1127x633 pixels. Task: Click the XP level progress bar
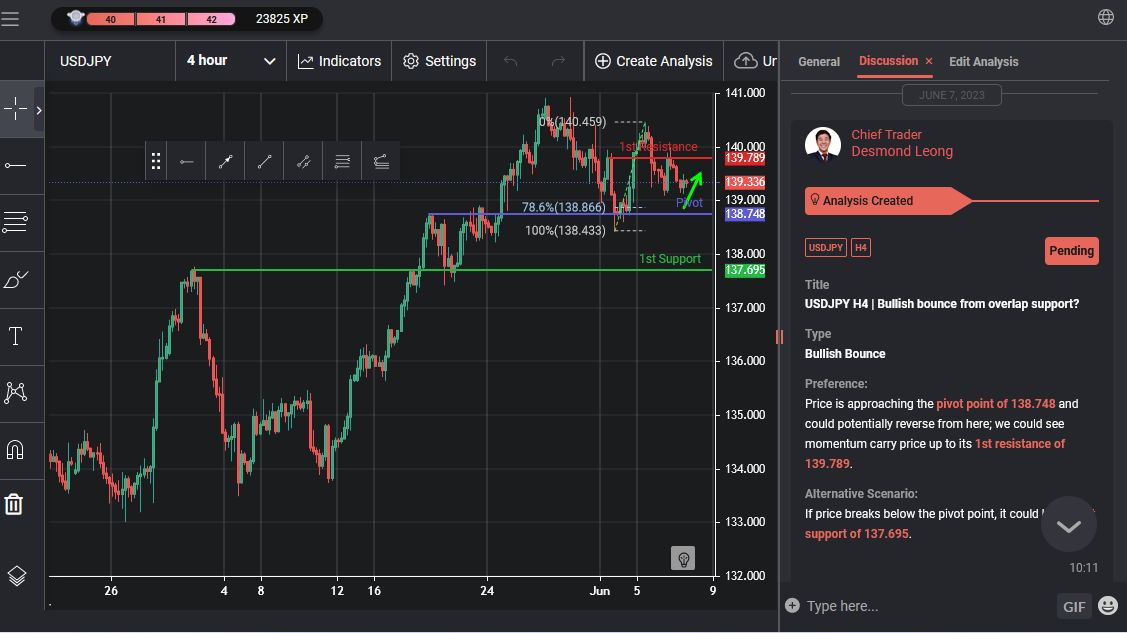tap(161, 19)
